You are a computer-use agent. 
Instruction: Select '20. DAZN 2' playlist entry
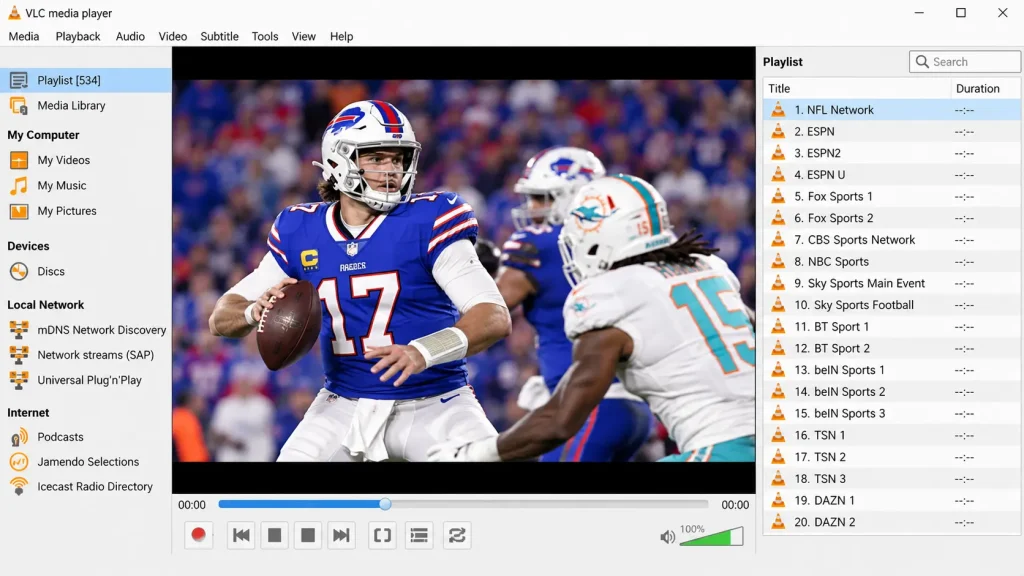click(891, 522)
